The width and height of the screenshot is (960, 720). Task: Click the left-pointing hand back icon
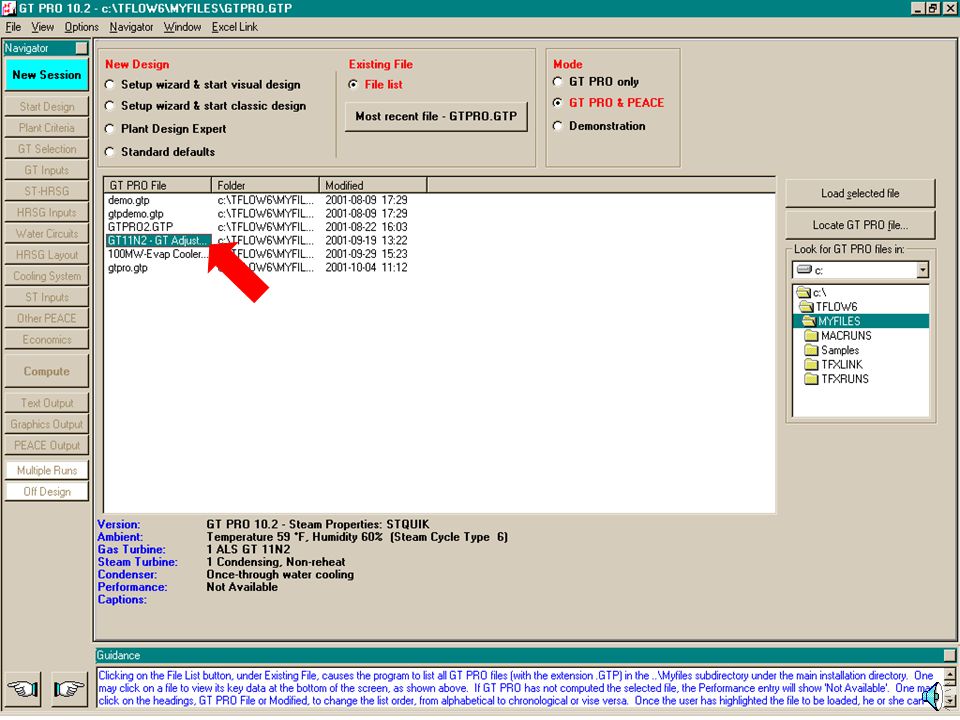click(x=23, y=691)
